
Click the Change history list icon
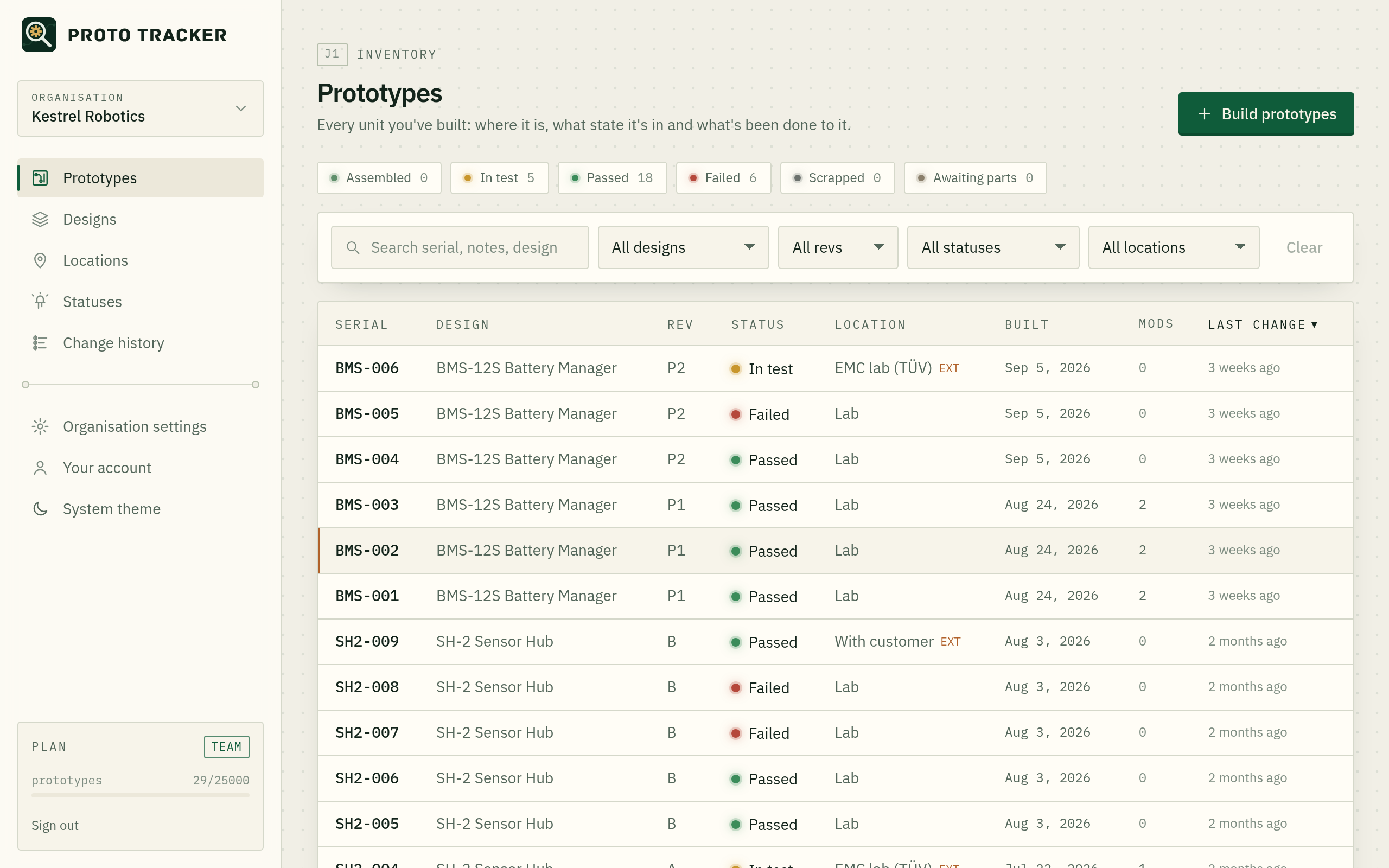[x=40, y=343]
